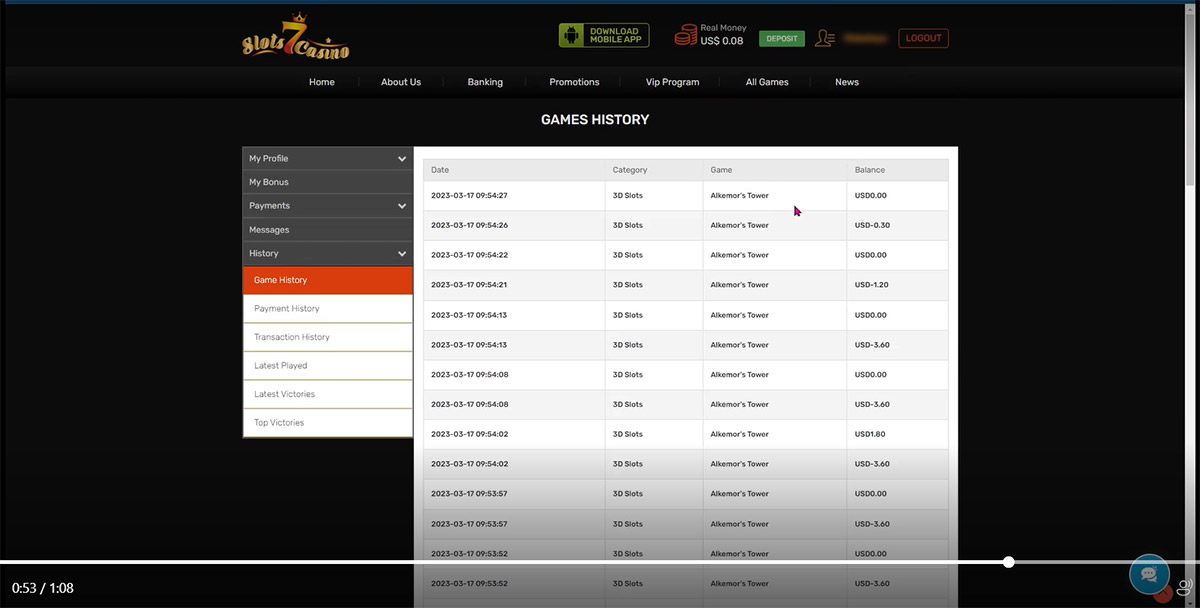
Task: Open Messages in sidebar
Action: click(327, 230)
